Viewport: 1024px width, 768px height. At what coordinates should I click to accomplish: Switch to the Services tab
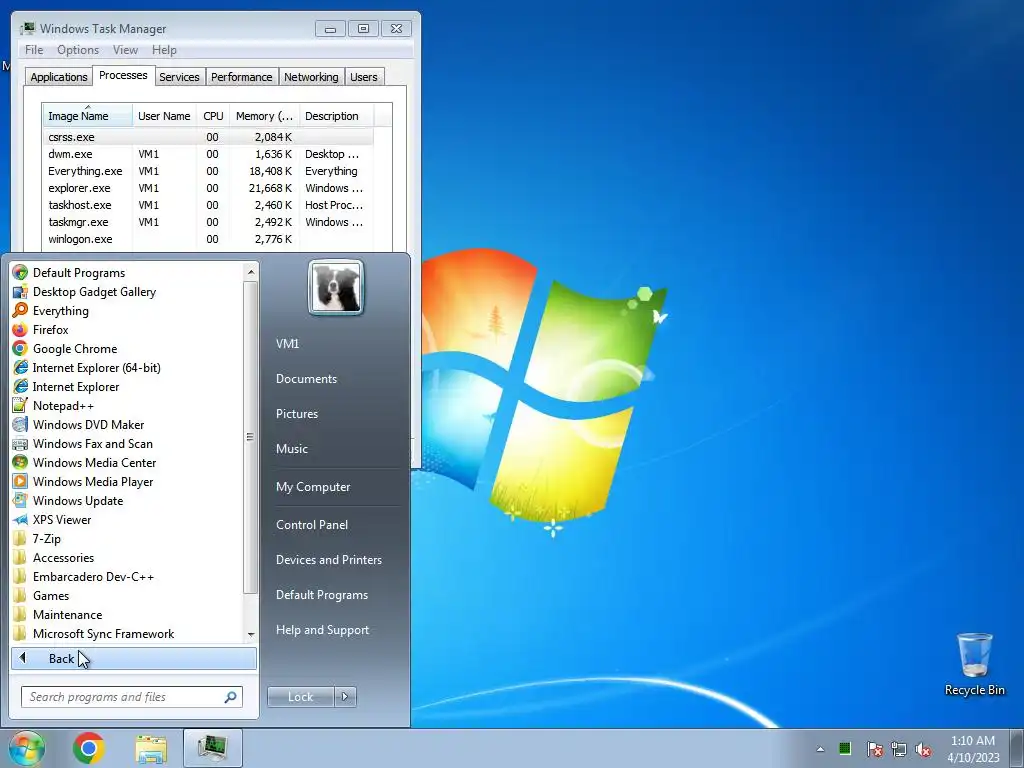[179, 77]
